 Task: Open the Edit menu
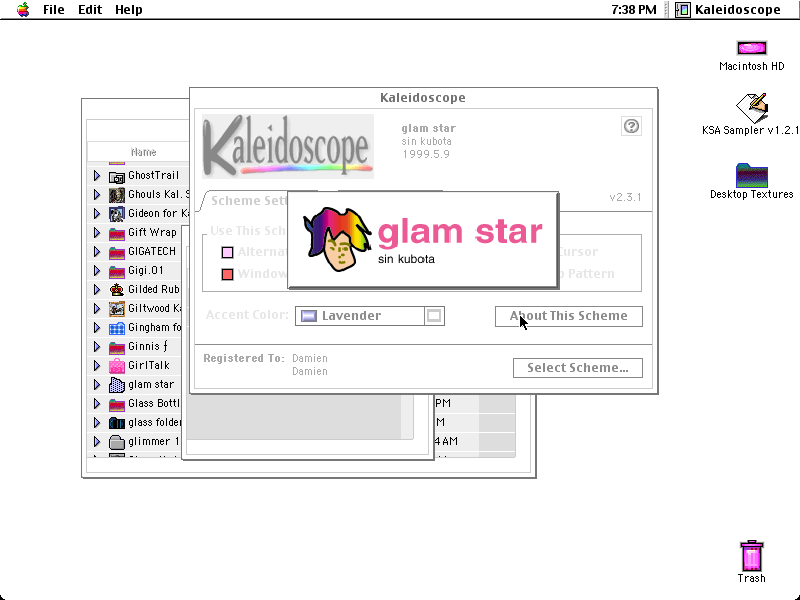pos(90,10)
